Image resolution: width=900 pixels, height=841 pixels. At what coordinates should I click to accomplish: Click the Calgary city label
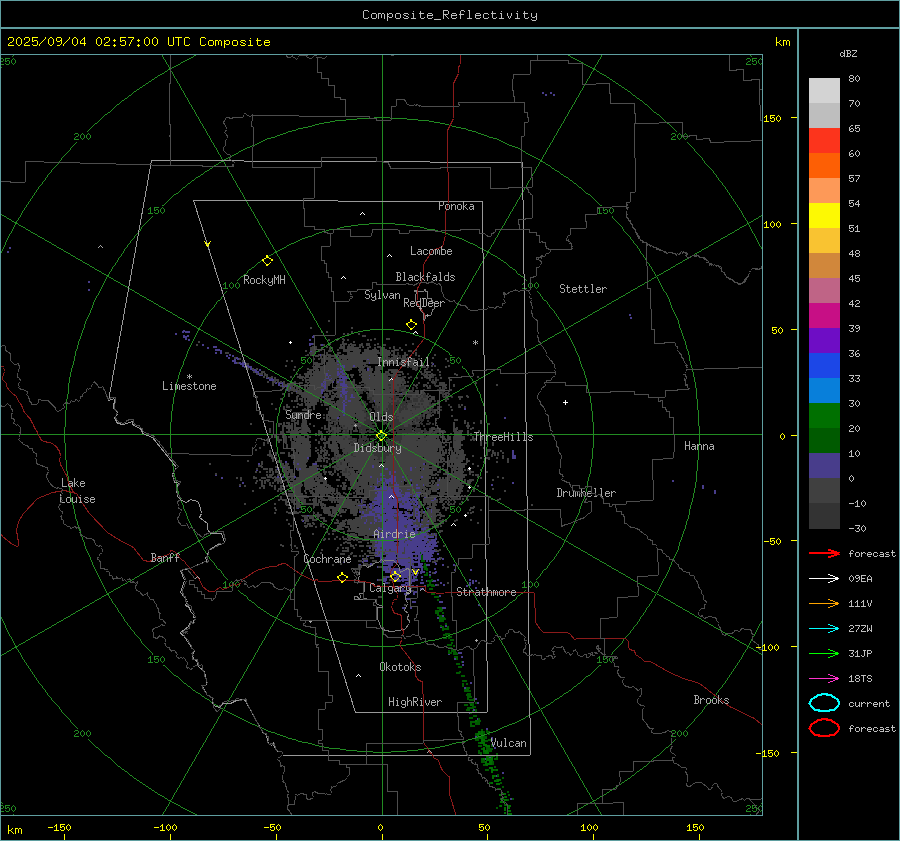(x=390, y=588)
